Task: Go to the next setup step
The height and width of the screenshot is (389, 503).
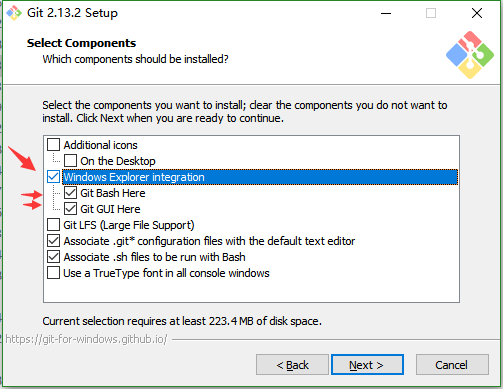Action: click(367, 365)
